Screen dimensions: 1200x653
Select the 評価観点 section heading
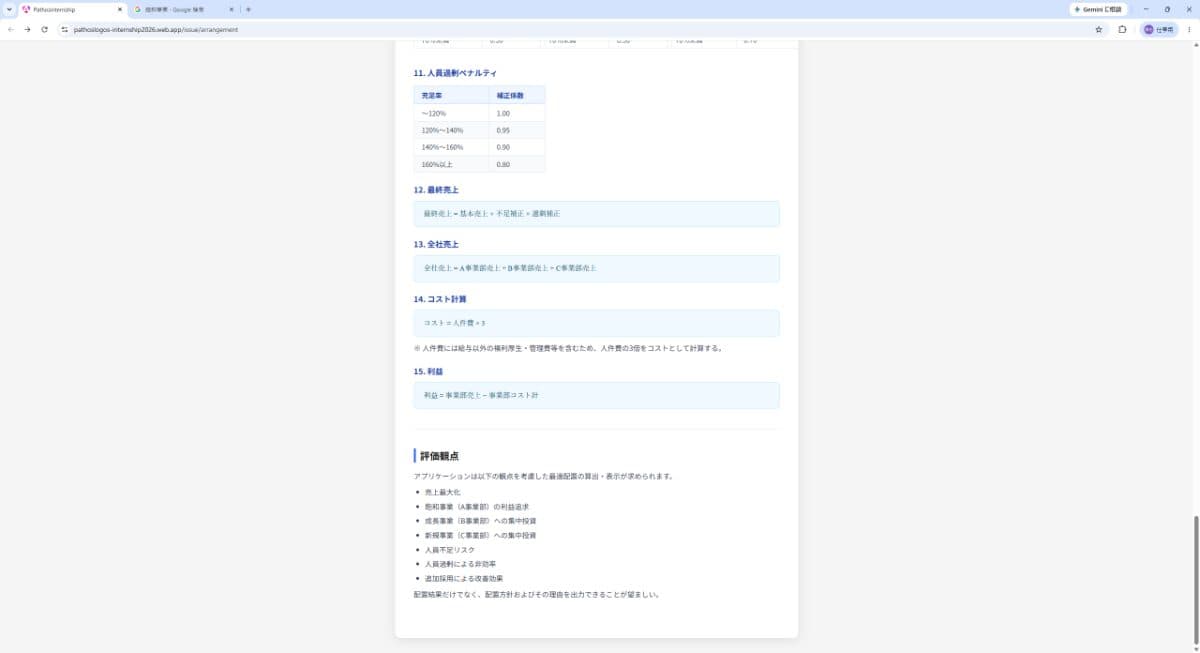[x=439, y=456]
